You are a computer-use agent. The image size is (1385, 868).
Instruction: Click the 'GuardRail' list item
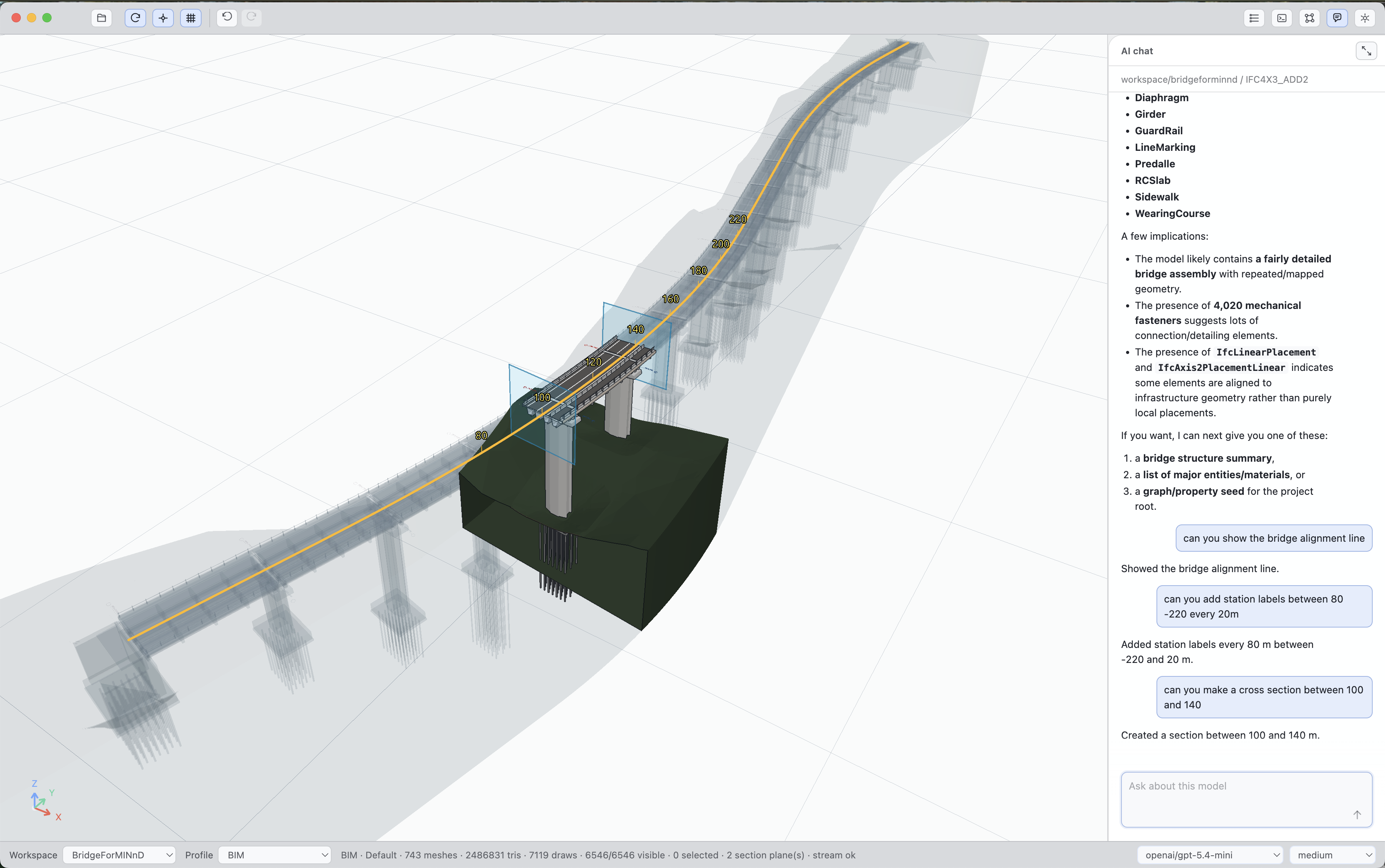1158,131
